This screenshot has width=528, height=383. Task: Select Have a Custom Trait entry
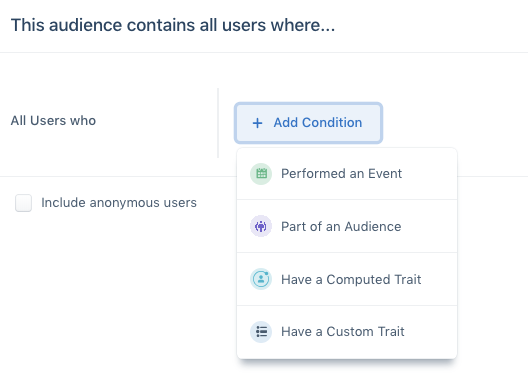pos(347,332)
